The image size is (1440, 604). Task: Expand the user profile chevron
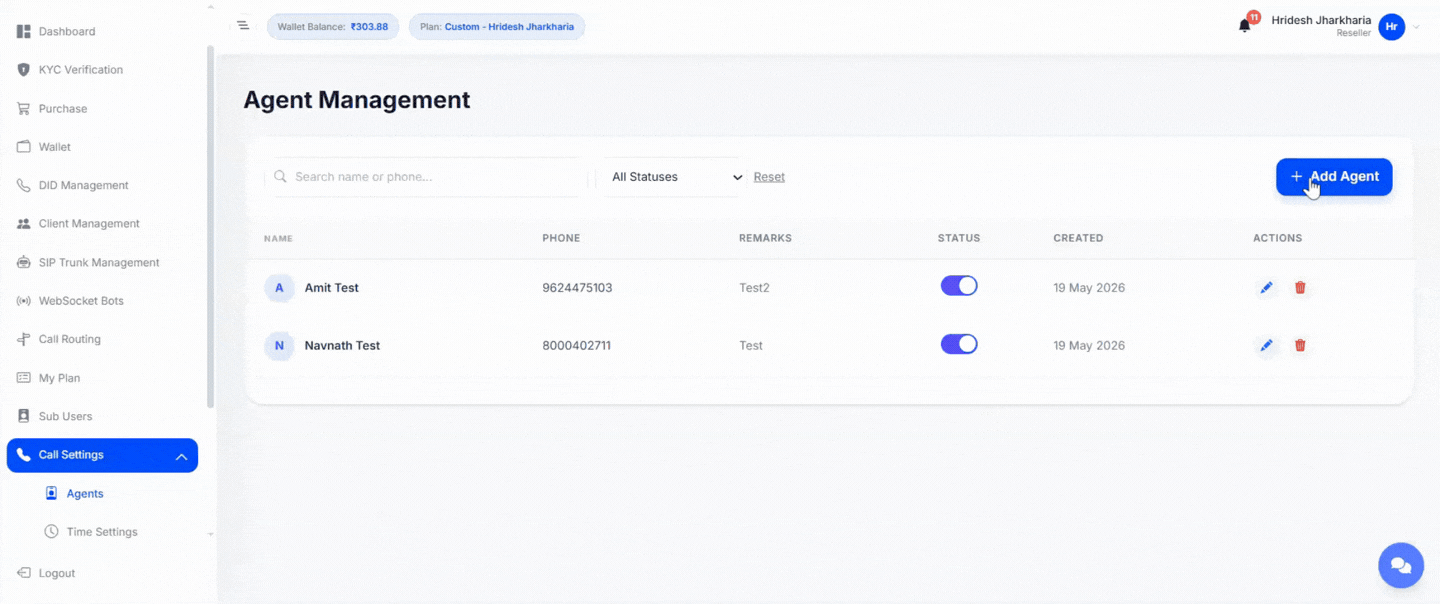1416,27
